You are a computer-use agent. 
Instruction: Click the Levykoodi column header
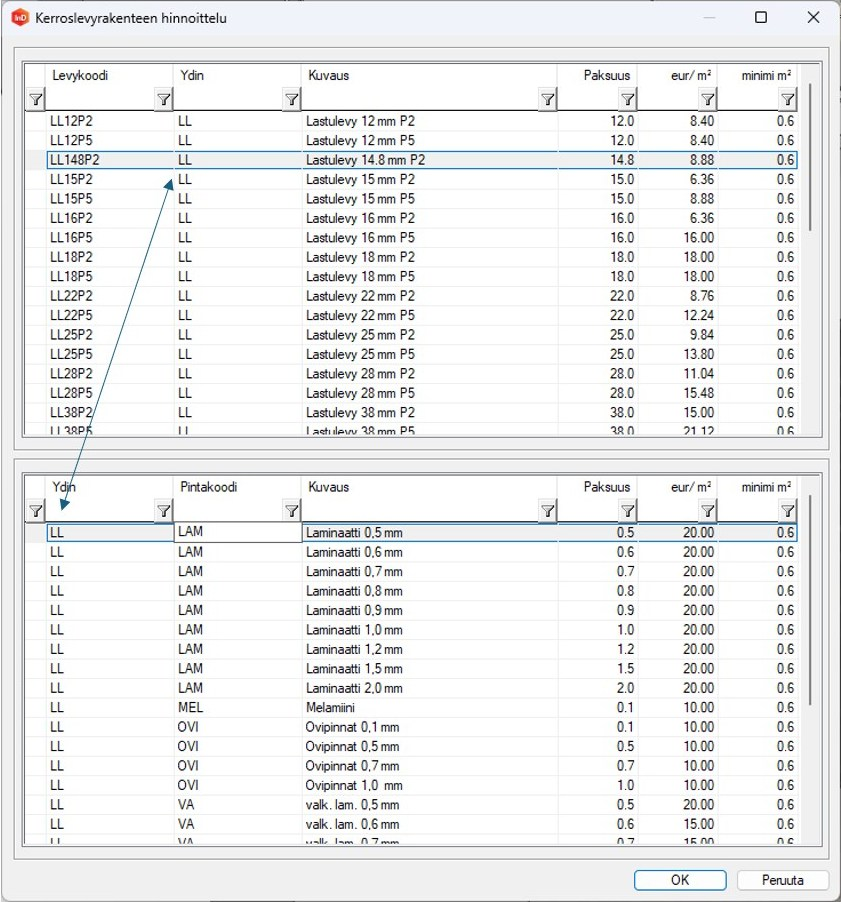pyautogui.click(x=110, y=76)
